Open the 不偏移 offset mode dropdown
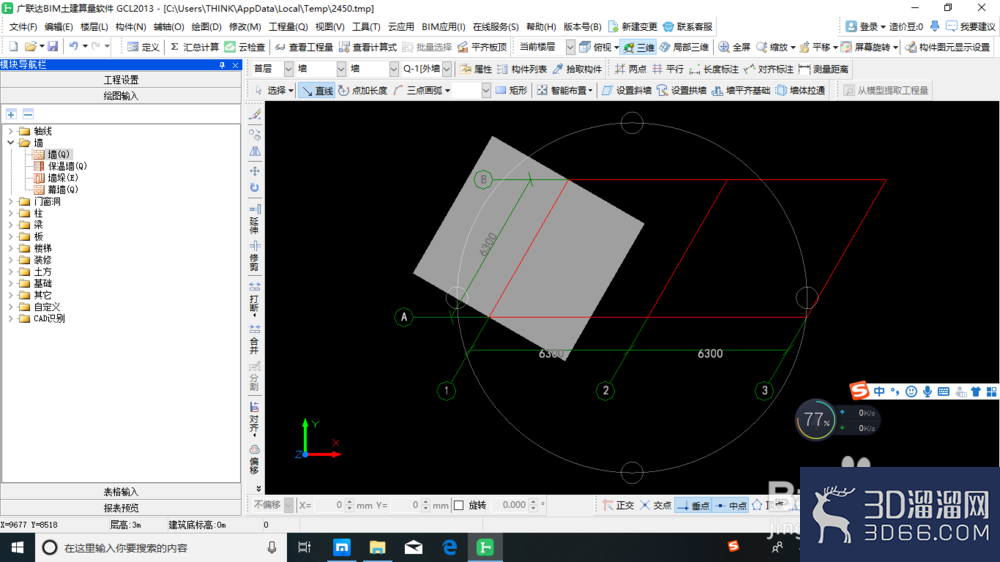Screen dimensions: 1000x562 288,505
